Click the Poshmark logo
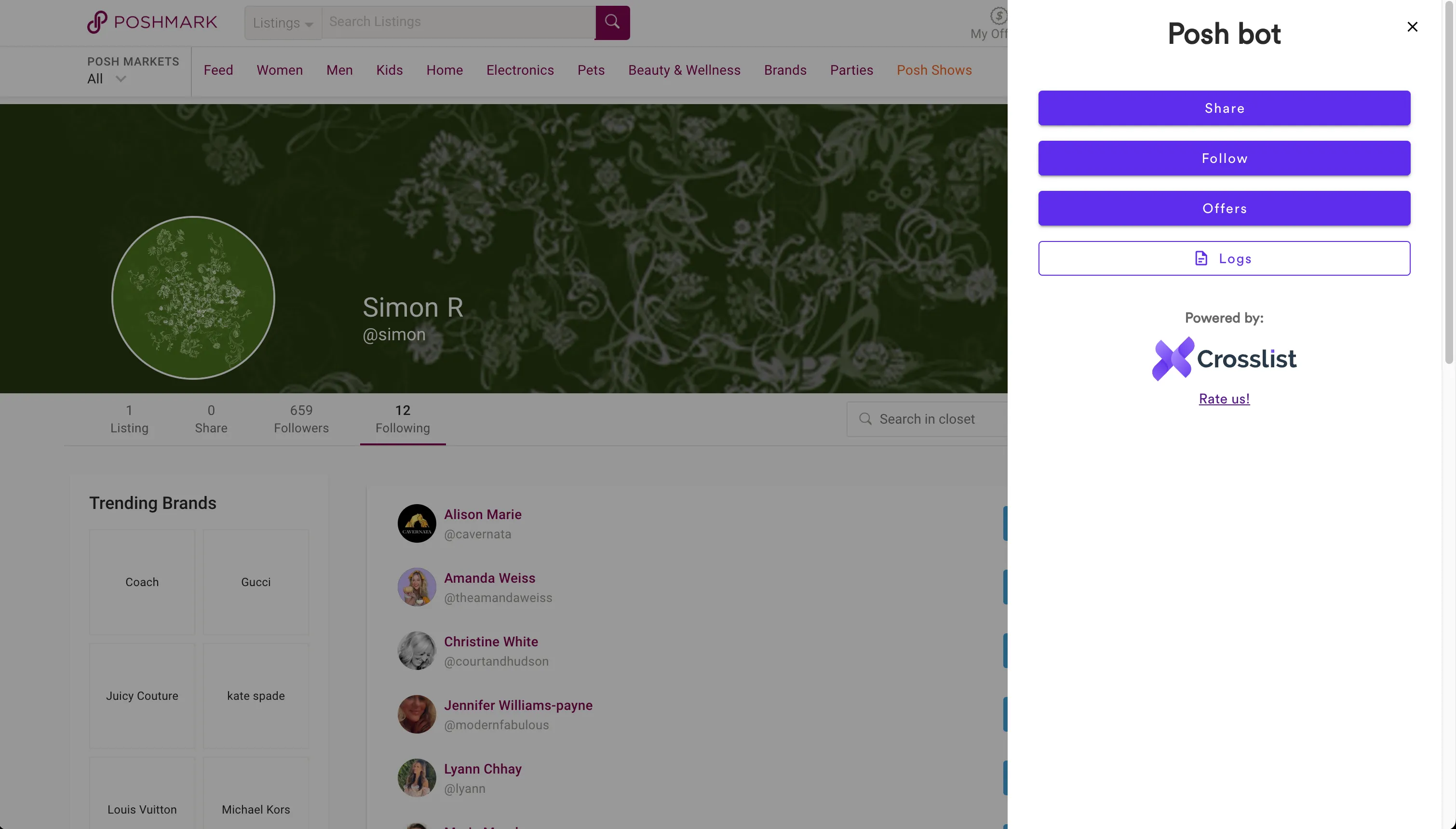1456x829 pixels. [x=152, y=22]
